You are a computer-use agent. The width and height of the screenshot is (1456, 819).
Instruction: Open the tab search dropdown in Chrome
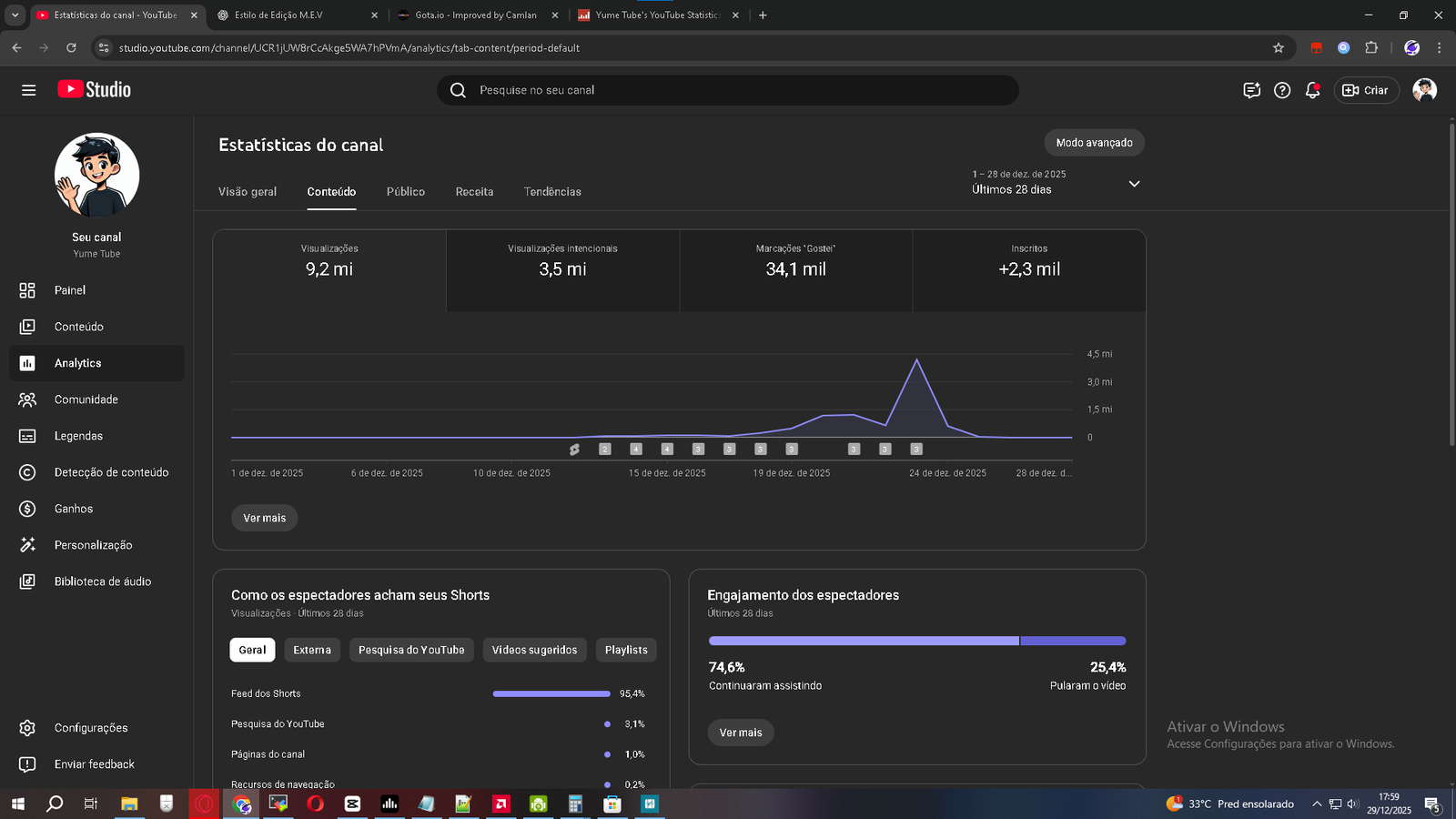(15, 15)
